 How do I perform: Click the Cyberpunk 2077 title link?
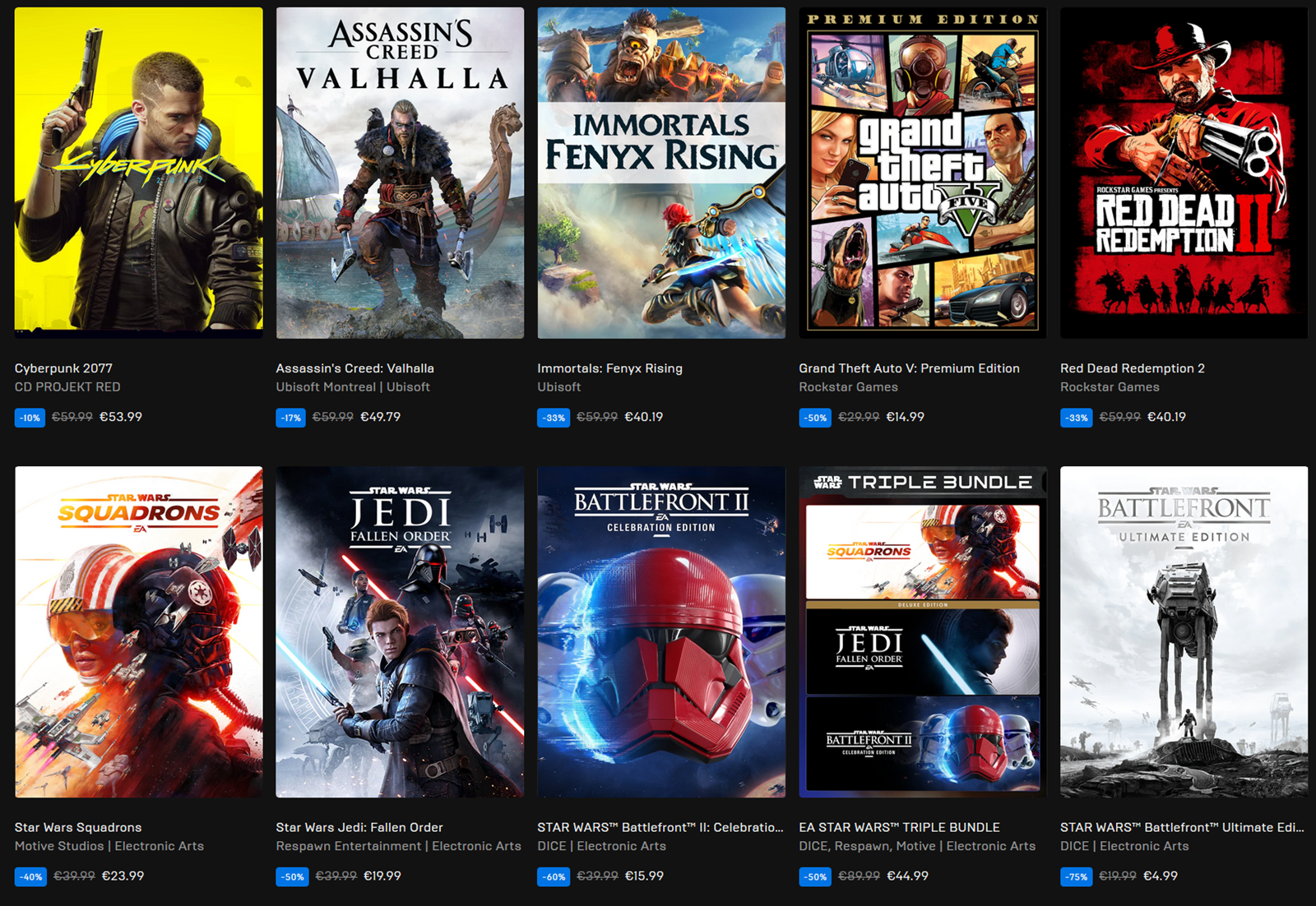(x=63, y=368)
